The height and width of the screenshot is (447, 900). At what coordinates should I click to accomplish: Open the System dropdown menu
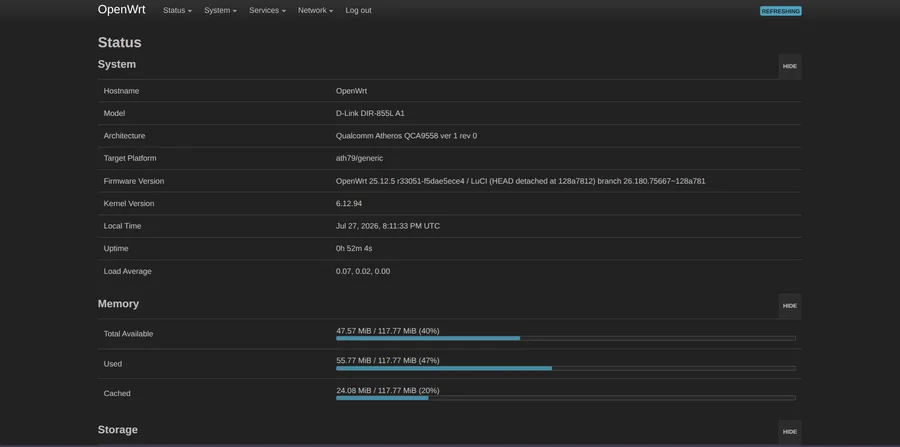[220, 10]
